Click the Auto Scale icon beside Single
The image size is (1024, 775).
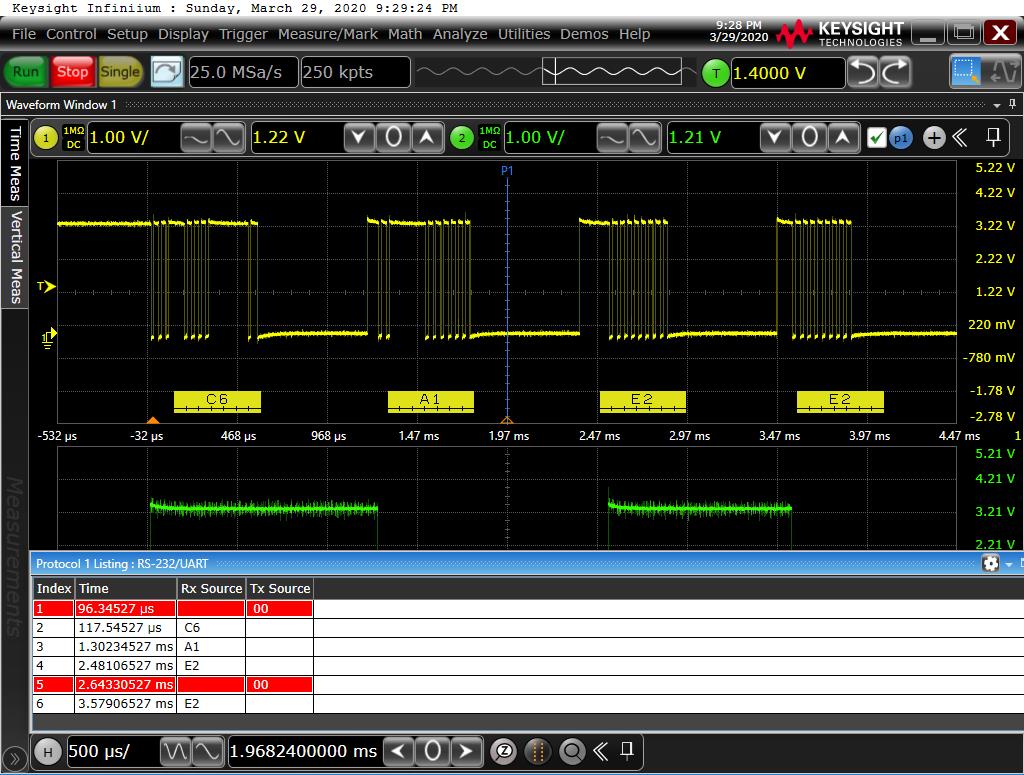[167, 72]
